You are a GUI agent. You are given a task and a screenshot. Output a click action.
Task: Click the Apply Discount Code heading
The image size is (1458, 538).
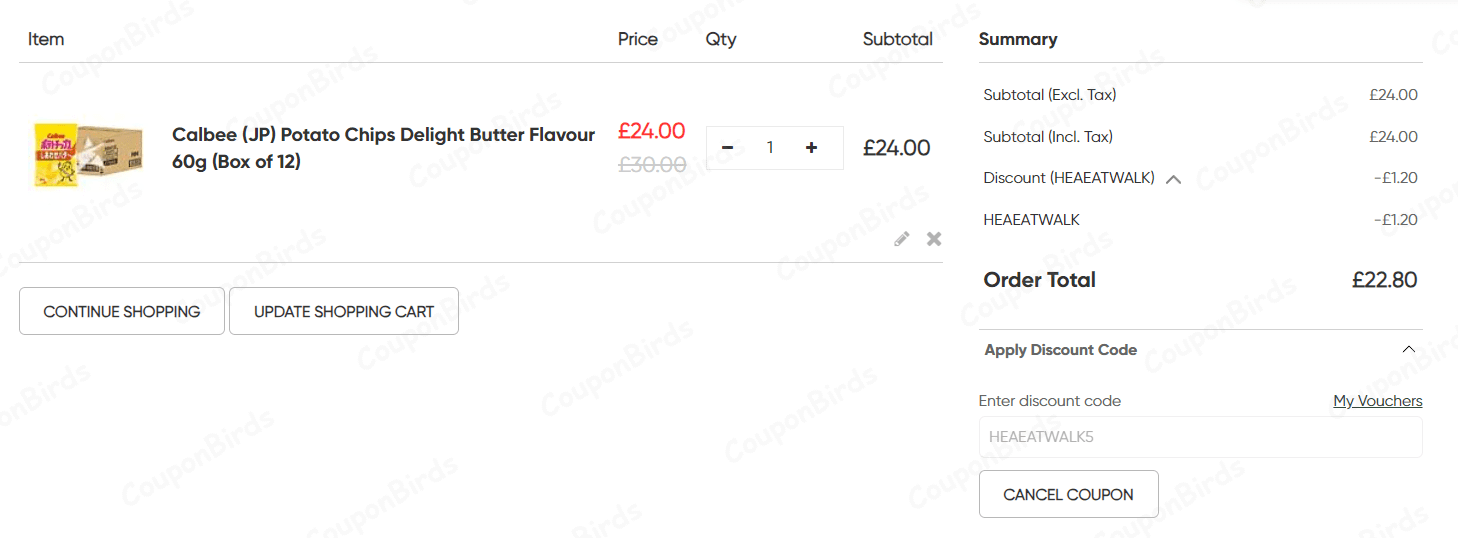click(1060, 350)
